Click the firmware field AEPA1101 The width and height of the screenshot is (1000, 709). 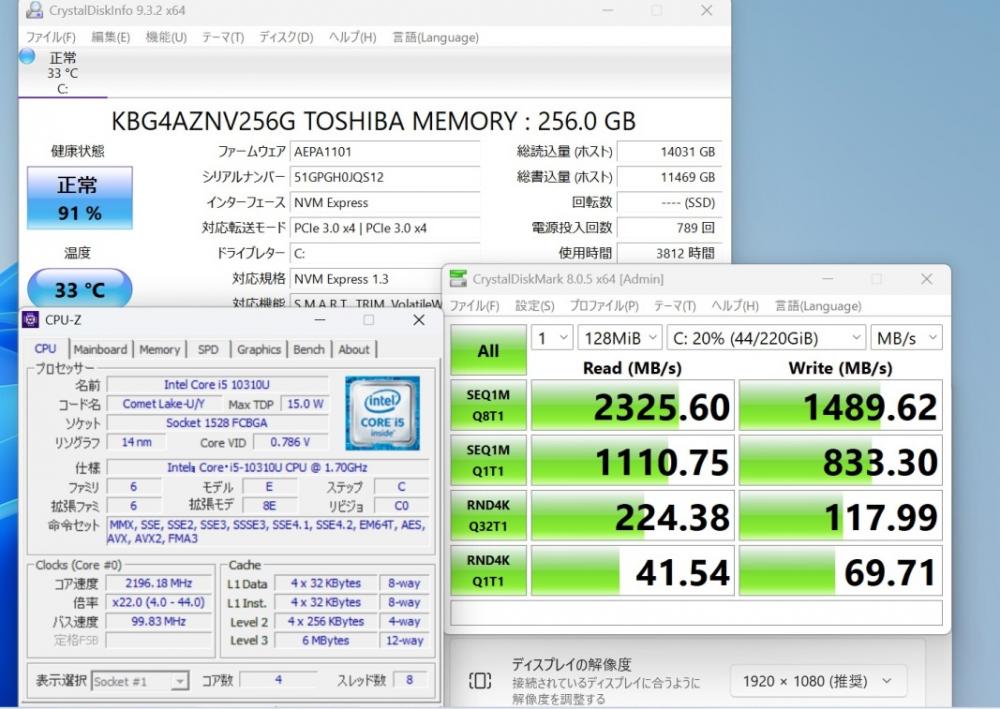[385, 152]
